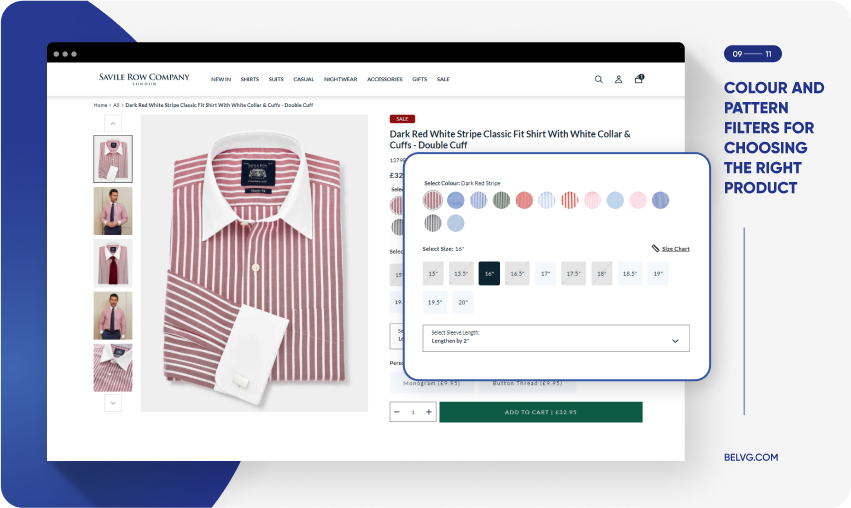Select the folded shirt thumbnail with white cuff
The image size is (851, 508).
click(x=113, y=159)
